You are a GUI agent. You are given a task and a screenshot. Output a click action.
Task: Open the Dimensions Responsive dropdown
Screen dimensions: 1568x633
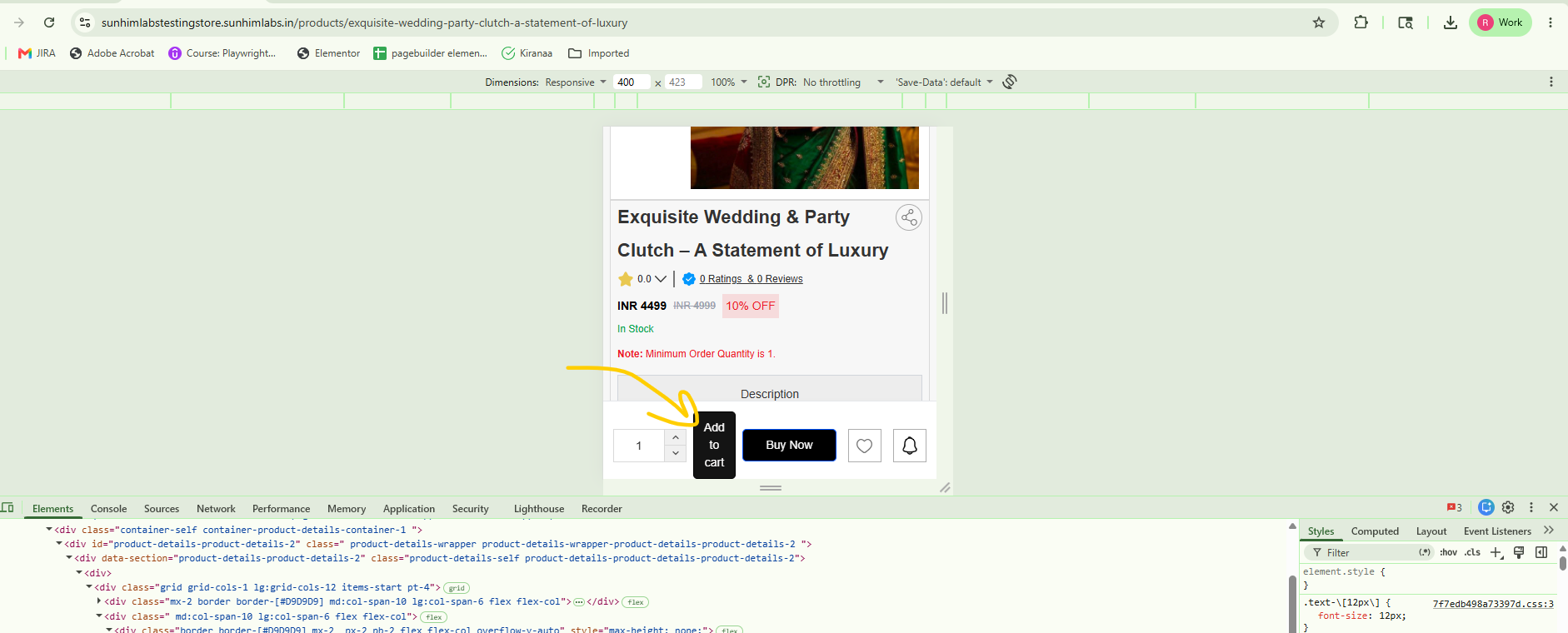pyautogui.click(x=576, y=82)
